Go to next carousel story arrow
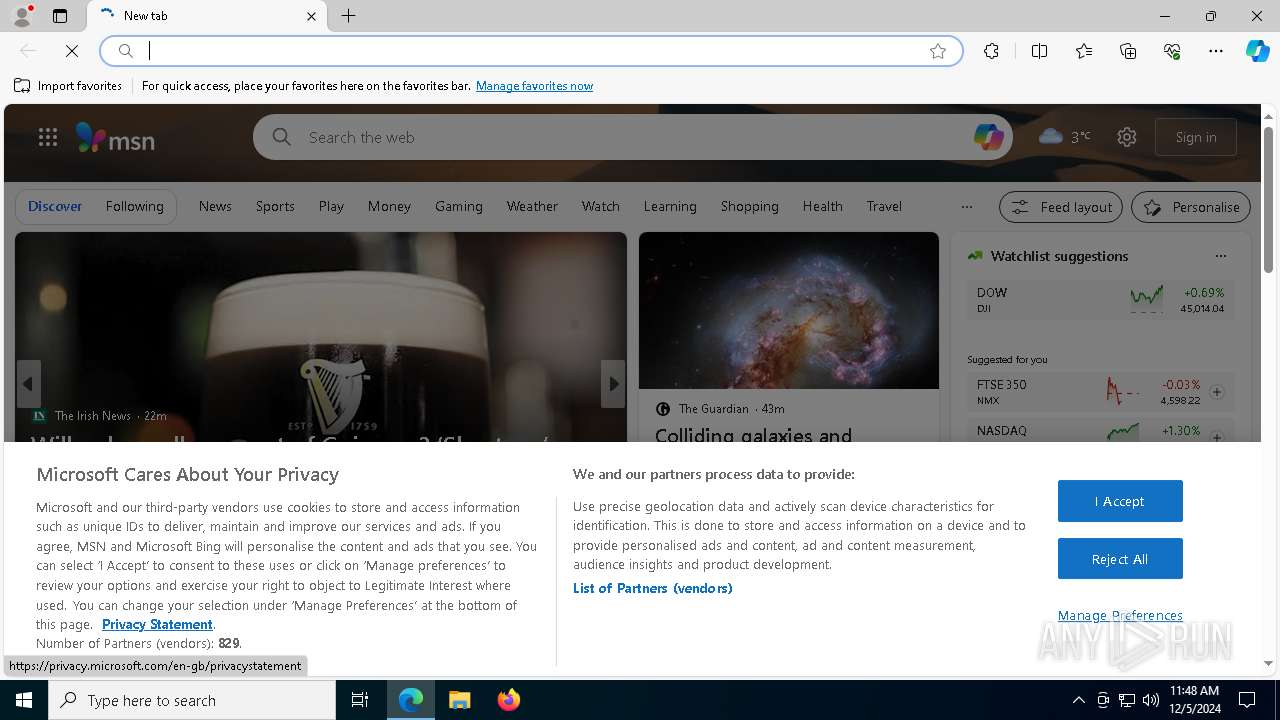 click(613, 384)
